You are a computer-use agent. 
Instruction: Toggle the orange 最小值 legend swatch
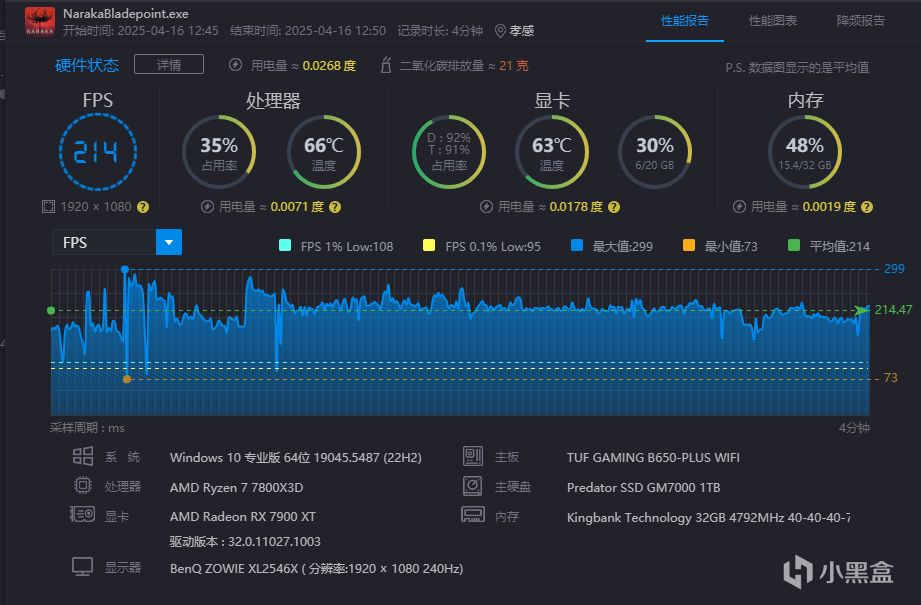click(x=688, y=246)
